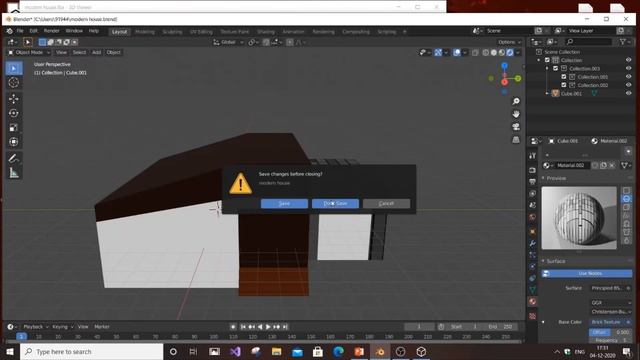Select the Select Box tool
The image size is (640, 360).
[13, 68]
